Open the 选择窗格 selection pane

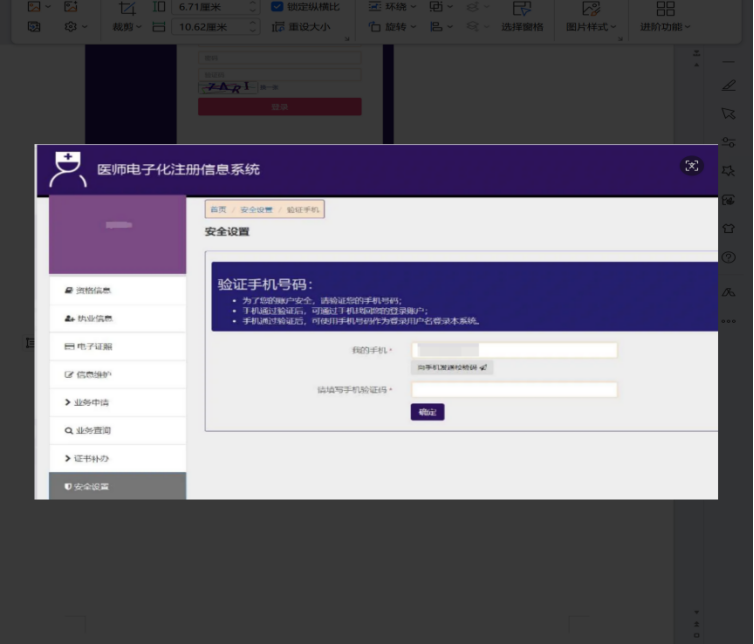tap(522, 16)
